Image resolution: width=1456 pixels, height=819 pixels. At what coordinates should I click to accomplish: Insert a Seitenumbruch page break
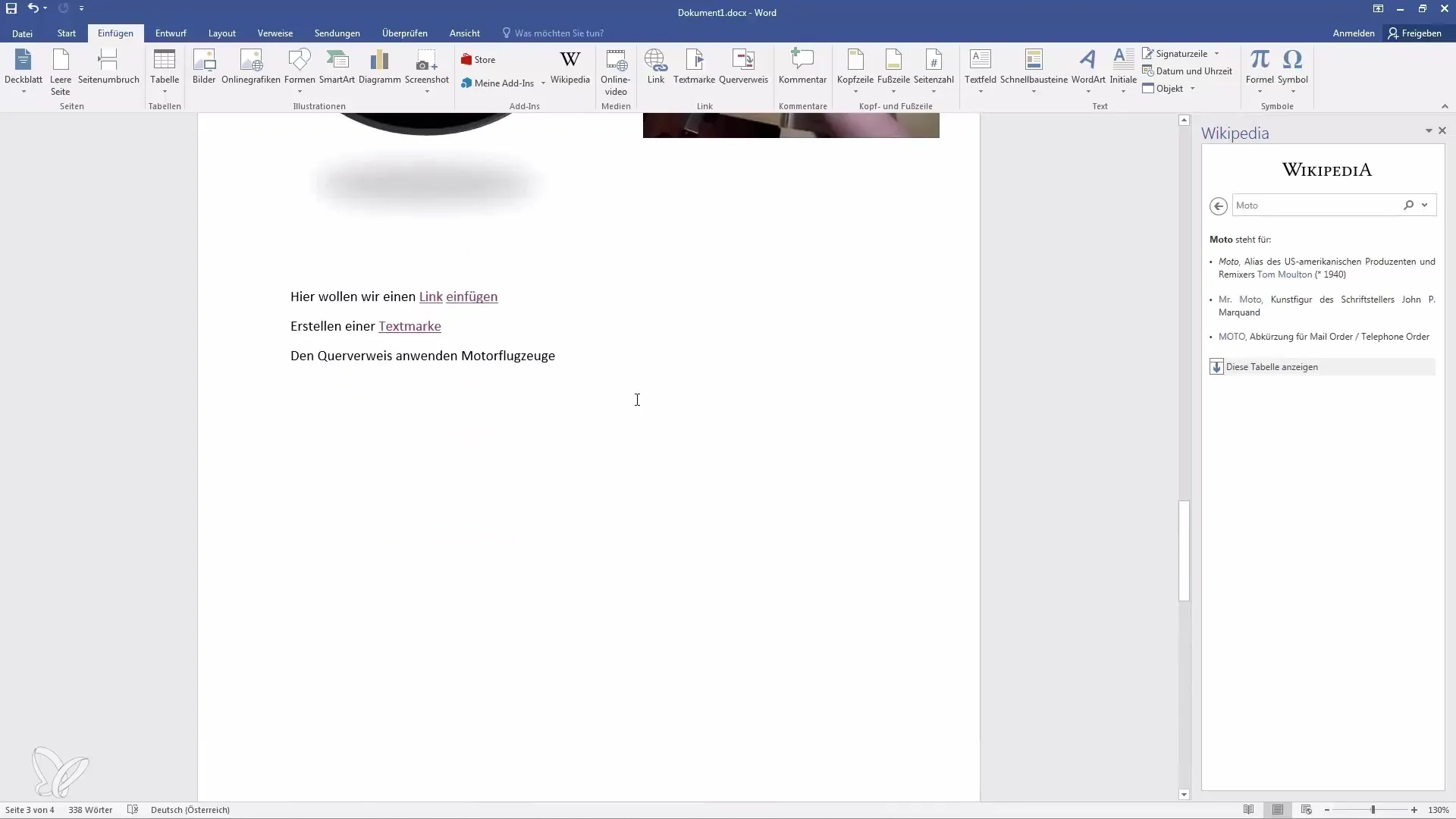(x=108, y=67)
